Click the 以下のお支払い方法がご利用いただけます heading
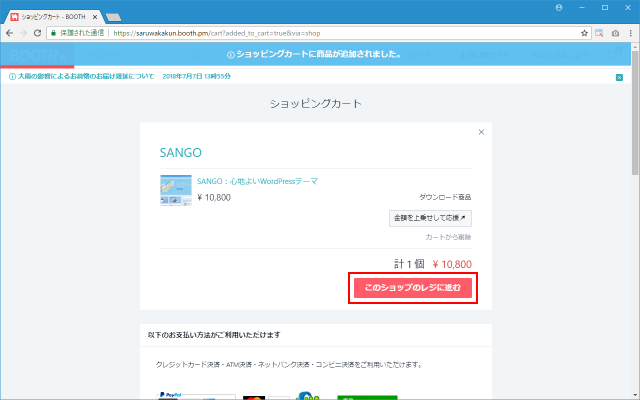The image size is (640, 400). tap(214, 335)
